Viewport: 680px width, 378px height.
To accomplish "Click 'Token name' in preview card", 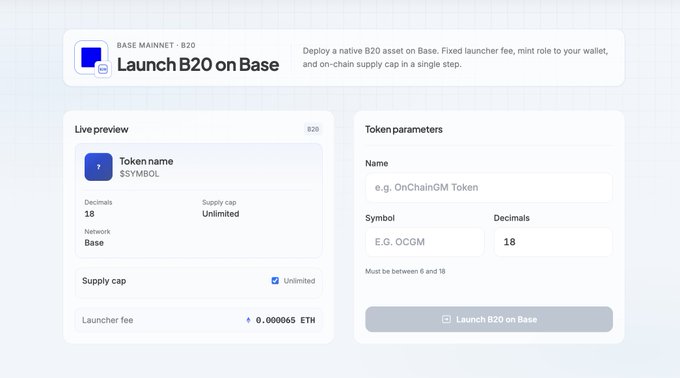I will pos(146,161).
